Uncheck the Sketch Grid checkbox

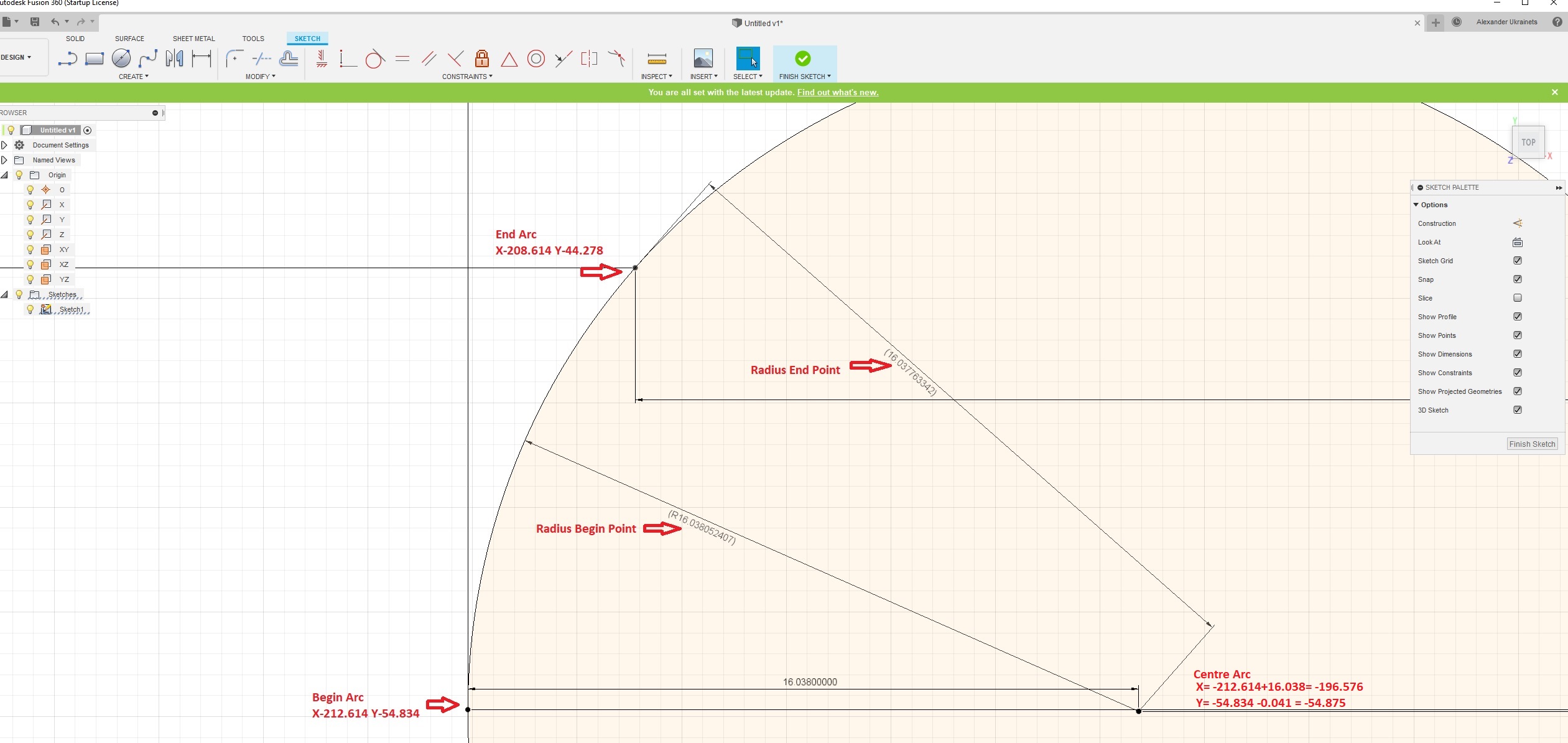click(1518, 261)
